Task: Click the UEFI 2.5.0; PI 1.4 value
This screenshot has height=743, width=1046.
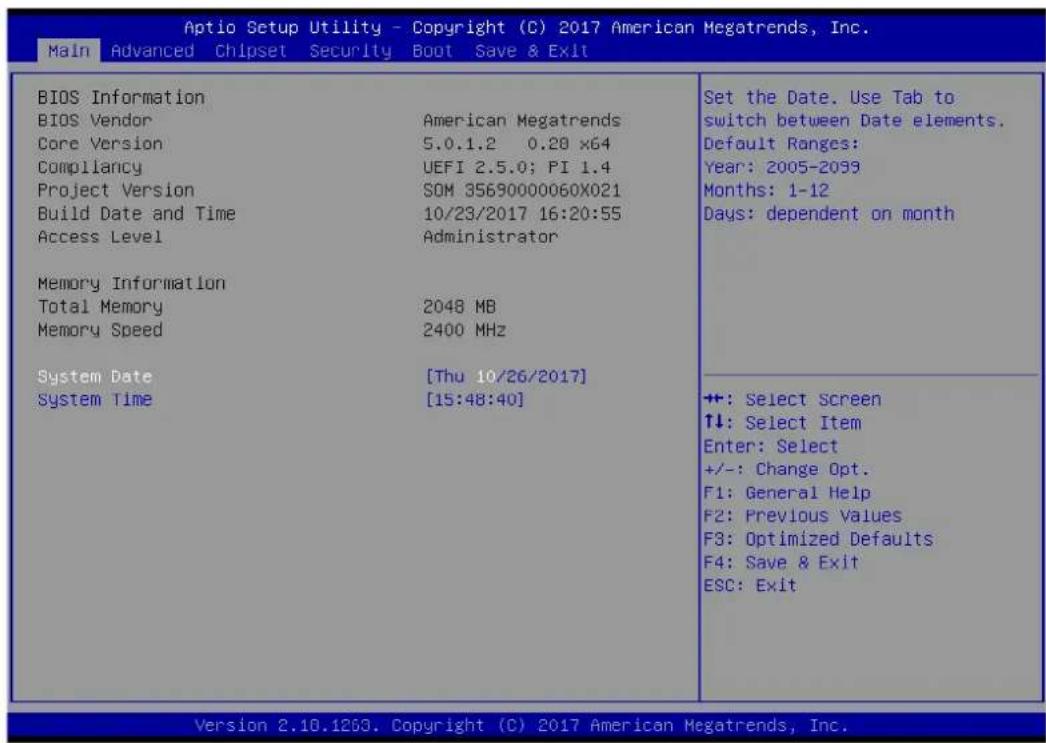Action: click(x=516, y=167)
